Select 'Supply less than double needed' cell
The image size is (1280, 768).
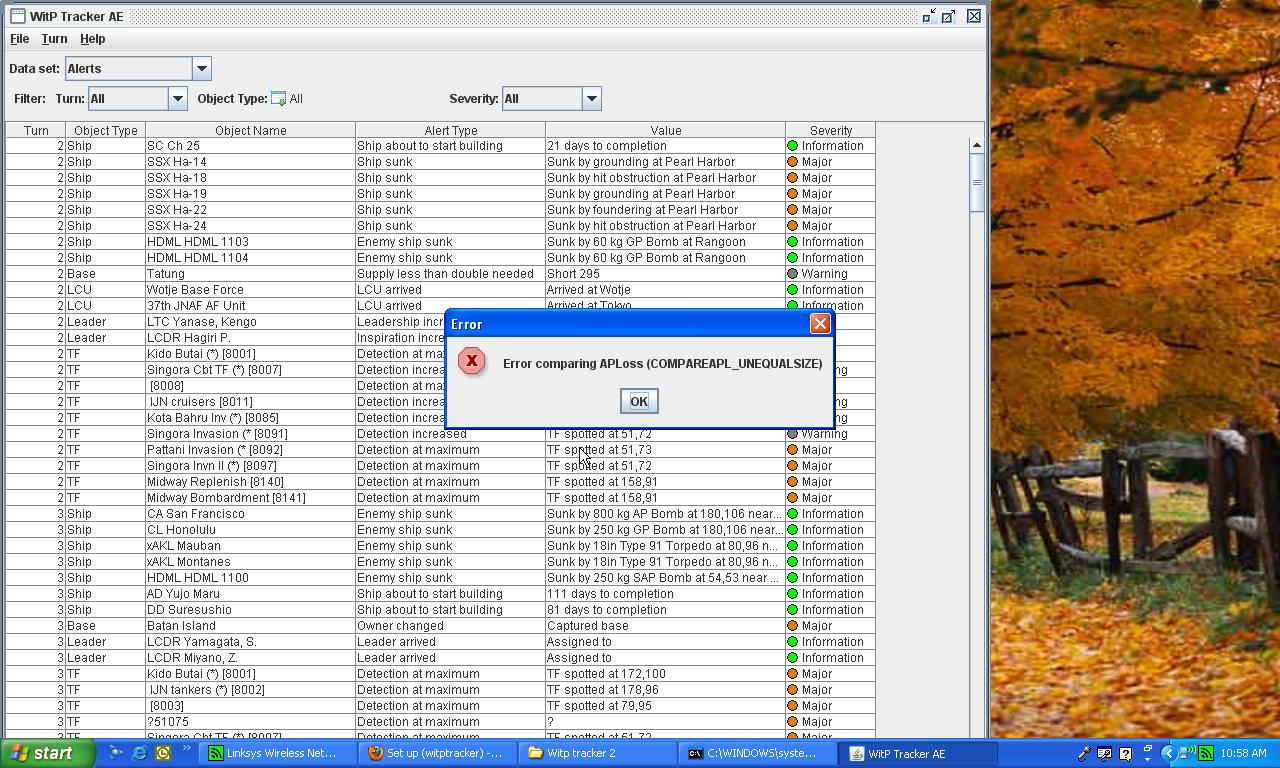(x=451, y=274)
